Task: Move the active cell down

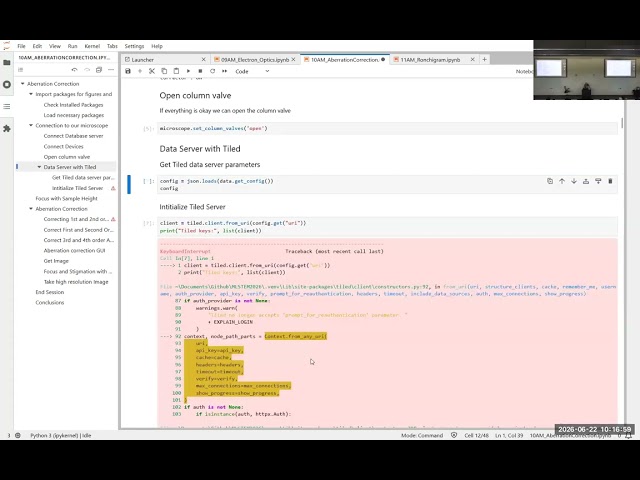Action: 574,181
